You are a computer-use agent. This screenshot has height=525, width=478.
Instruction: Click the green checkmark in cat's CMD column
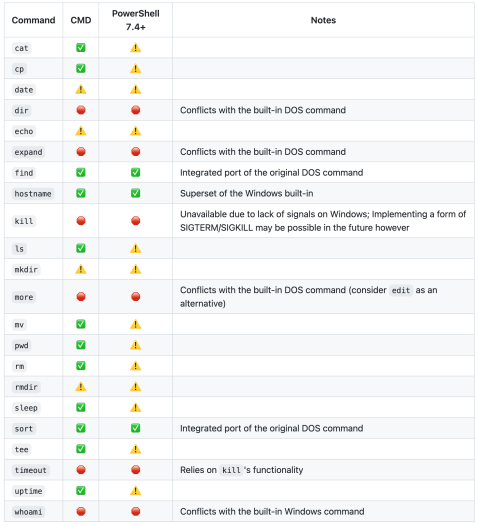pyautogui.click(x=81, y=48)
